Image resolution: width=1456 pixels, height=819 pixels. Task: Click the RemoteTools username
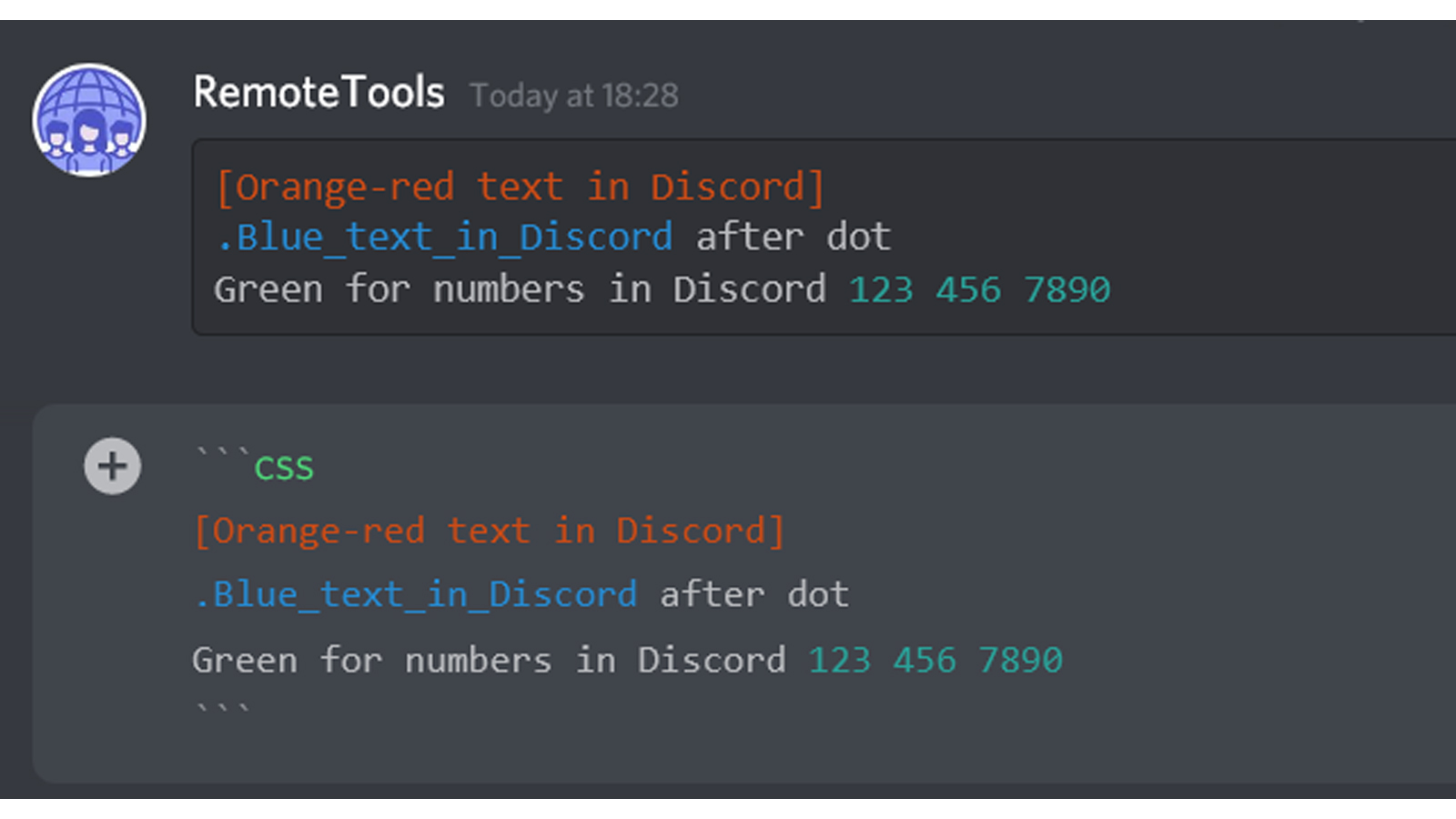pos(318,93)
